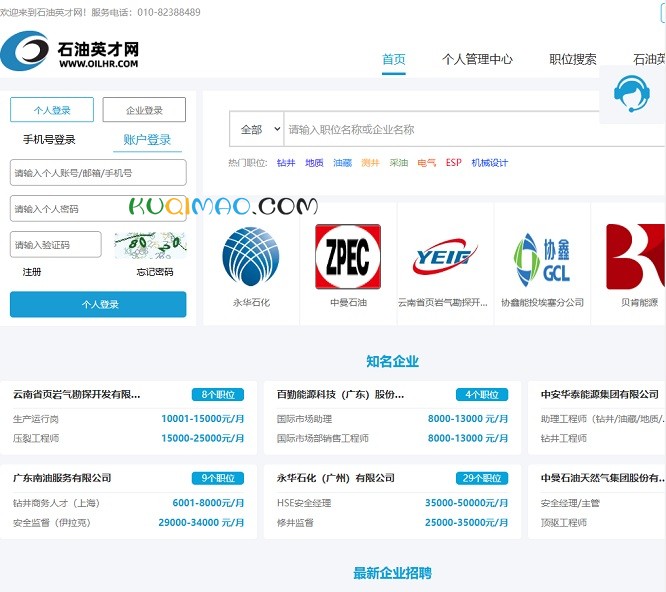Open 永华石化 company logo
The image size is (666, 592).
tap(251, 256)
